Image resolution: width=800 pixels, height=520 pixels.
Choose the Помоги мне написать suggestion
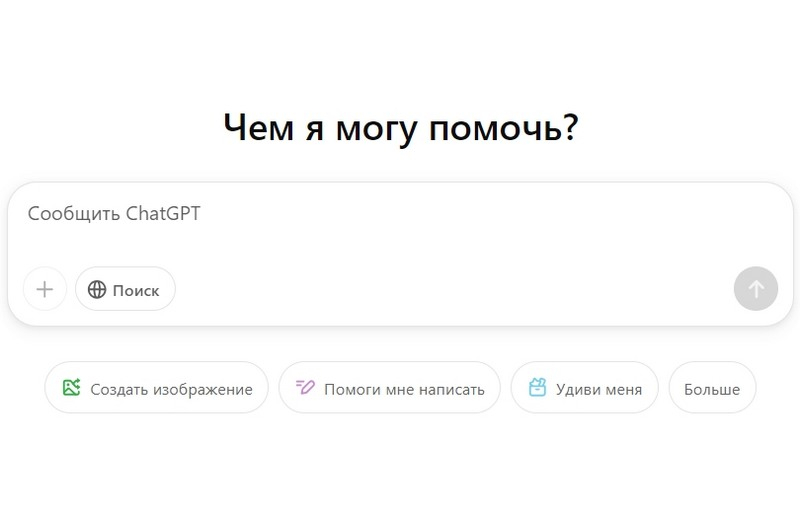point(389,388)
